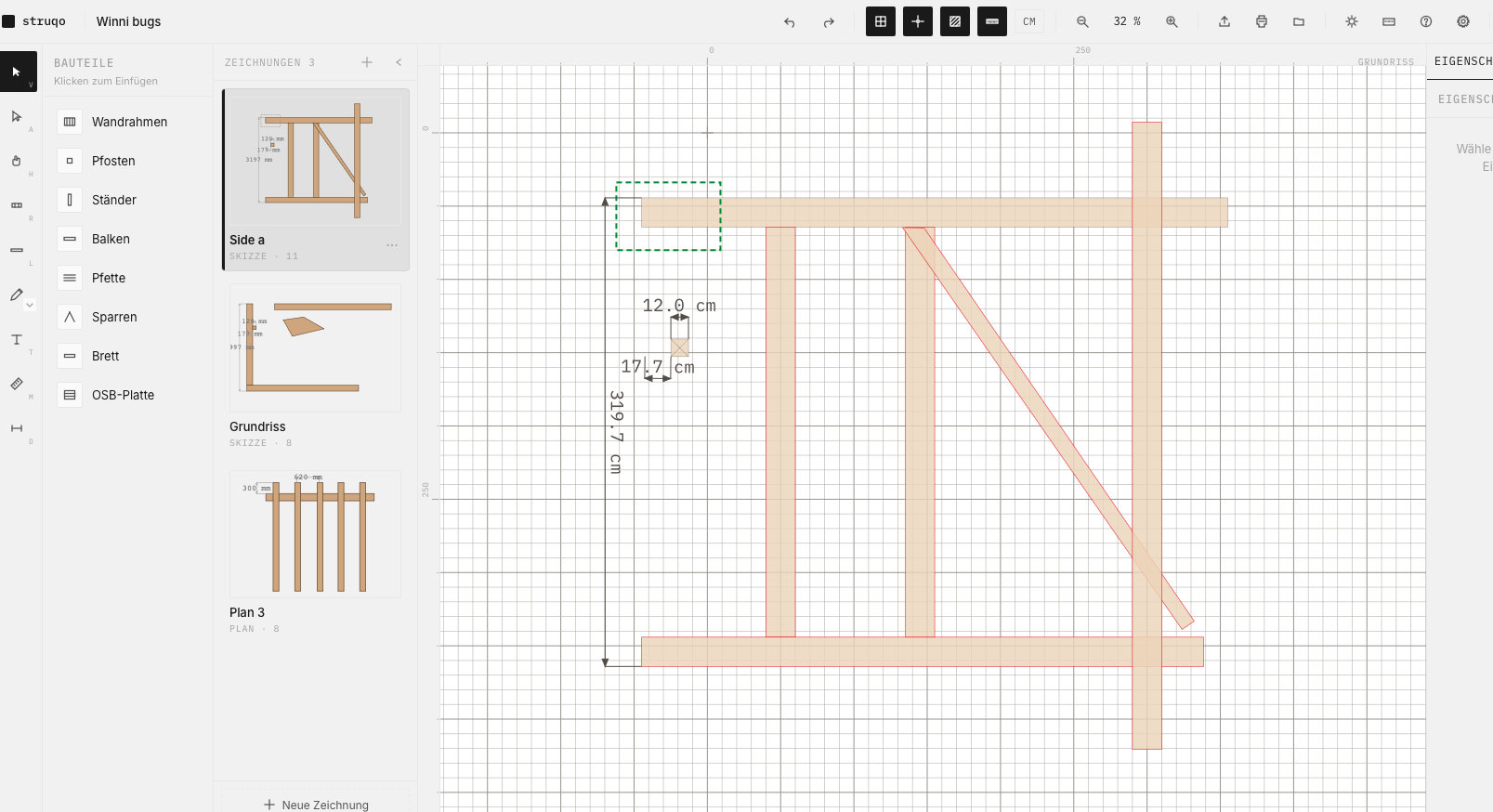The image size is (1493, 812).
Task: Select the small crossed post section
Action: (680, 347)
